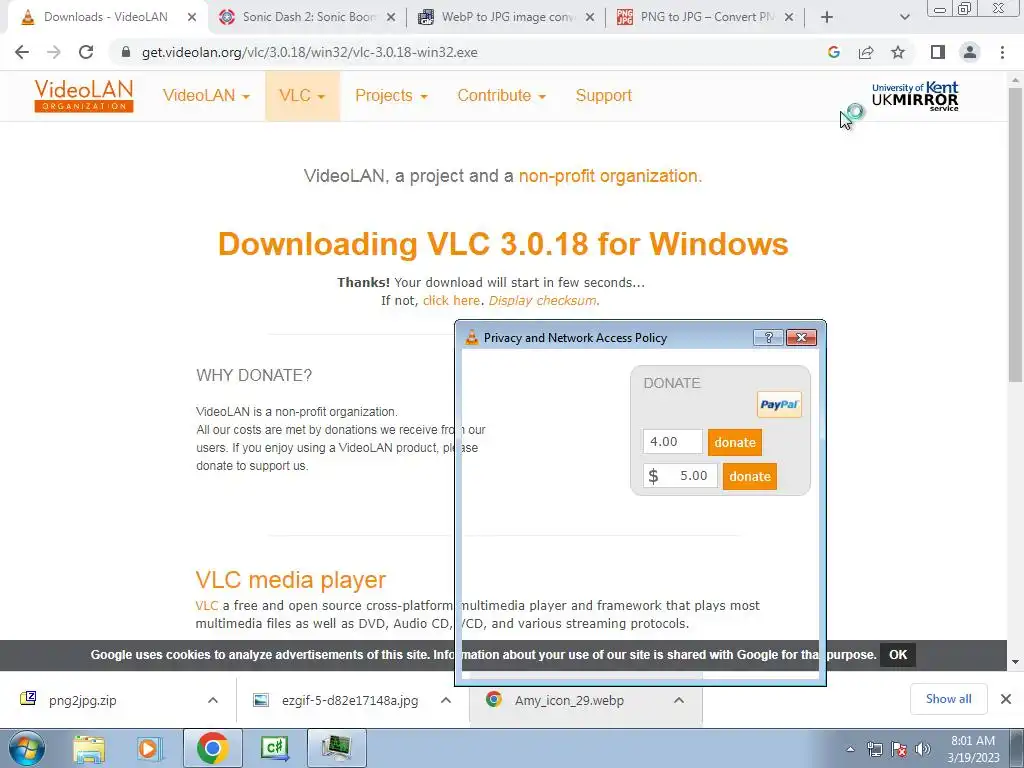Open the Support navigation link
This screenshot has width=1024, height=768.
[x=603, y=95]
